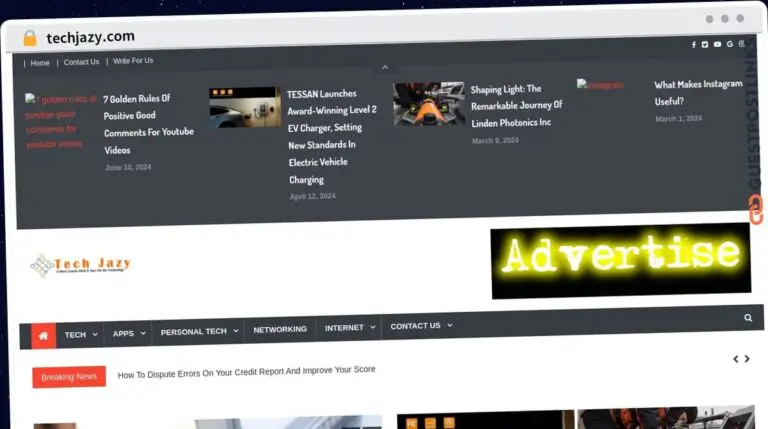The image size is (768, 429).
Task: Show previous breaking news with left arrow
Action: 736,359
